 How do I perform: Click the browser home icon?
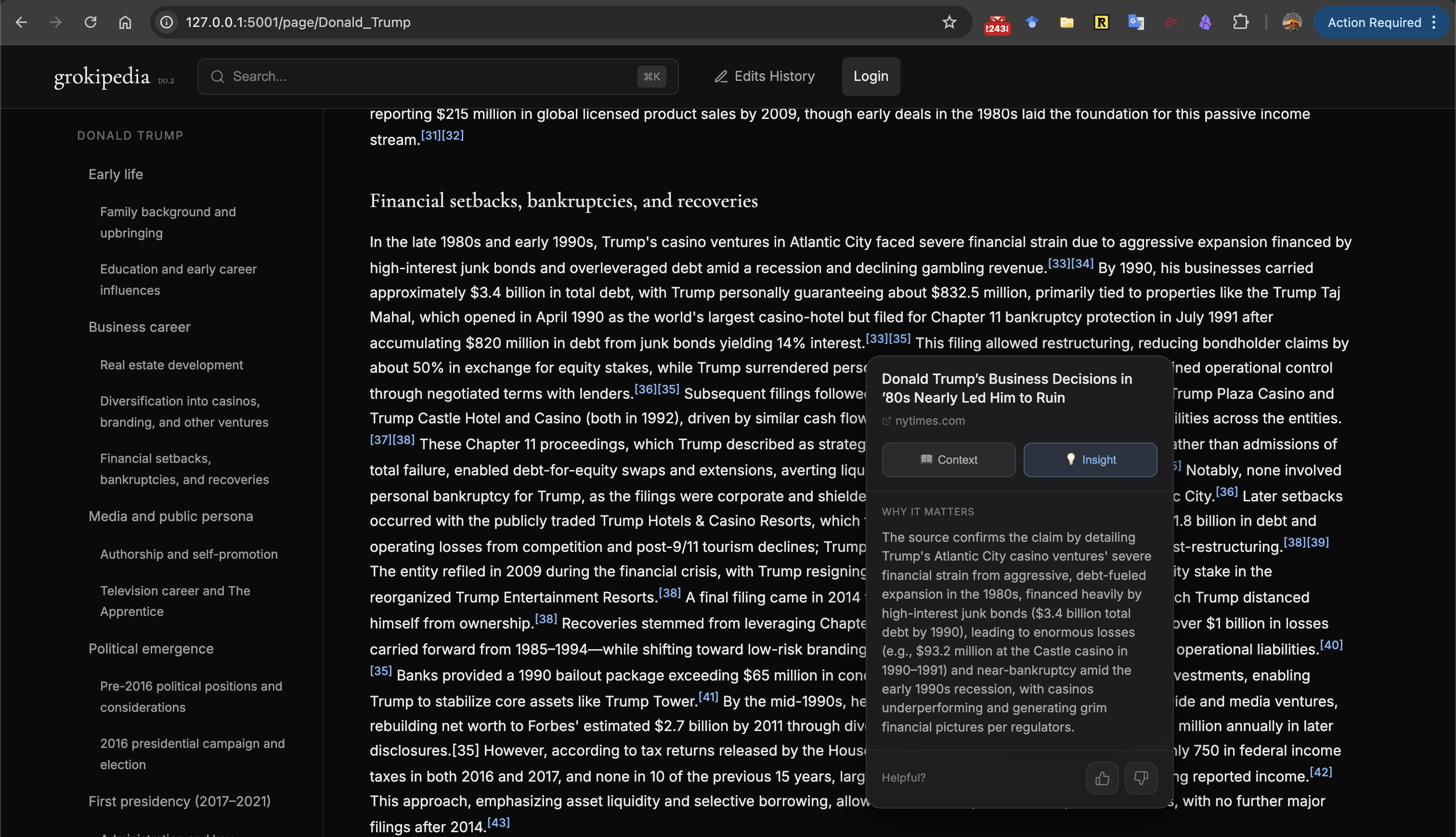pyautogui.click(x=125, y=23)
